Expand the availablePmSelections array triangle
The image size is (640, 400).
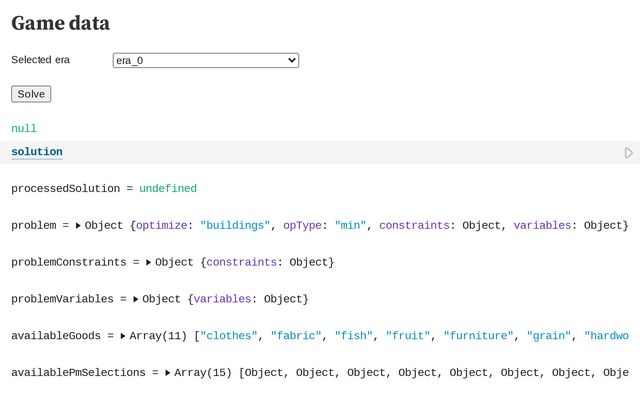pyautogui.click(x=168, y=372)
